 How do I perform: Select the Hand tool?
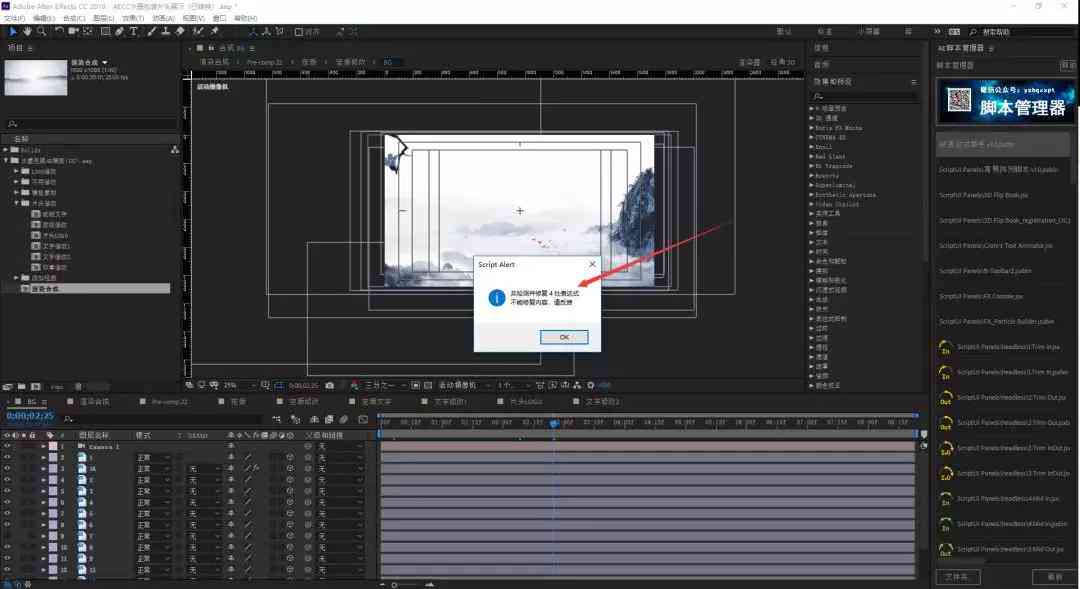[x=27, y=31]
